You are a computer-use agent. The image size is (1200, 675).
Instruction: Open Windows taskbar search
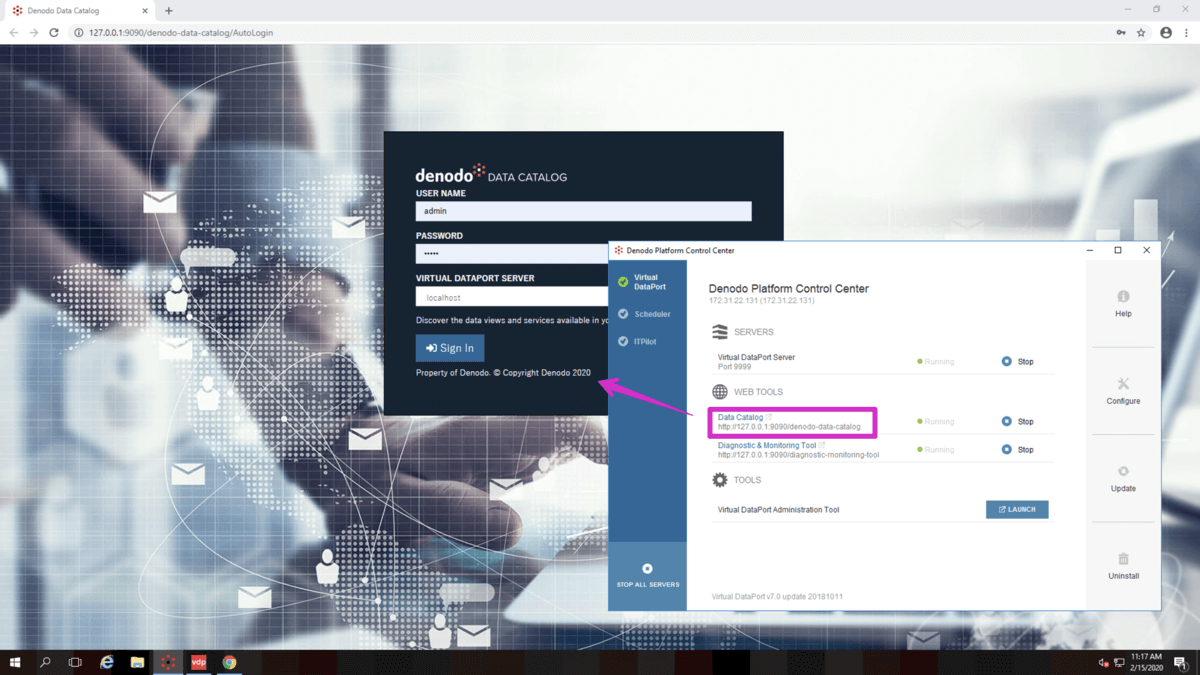[45, 662]
